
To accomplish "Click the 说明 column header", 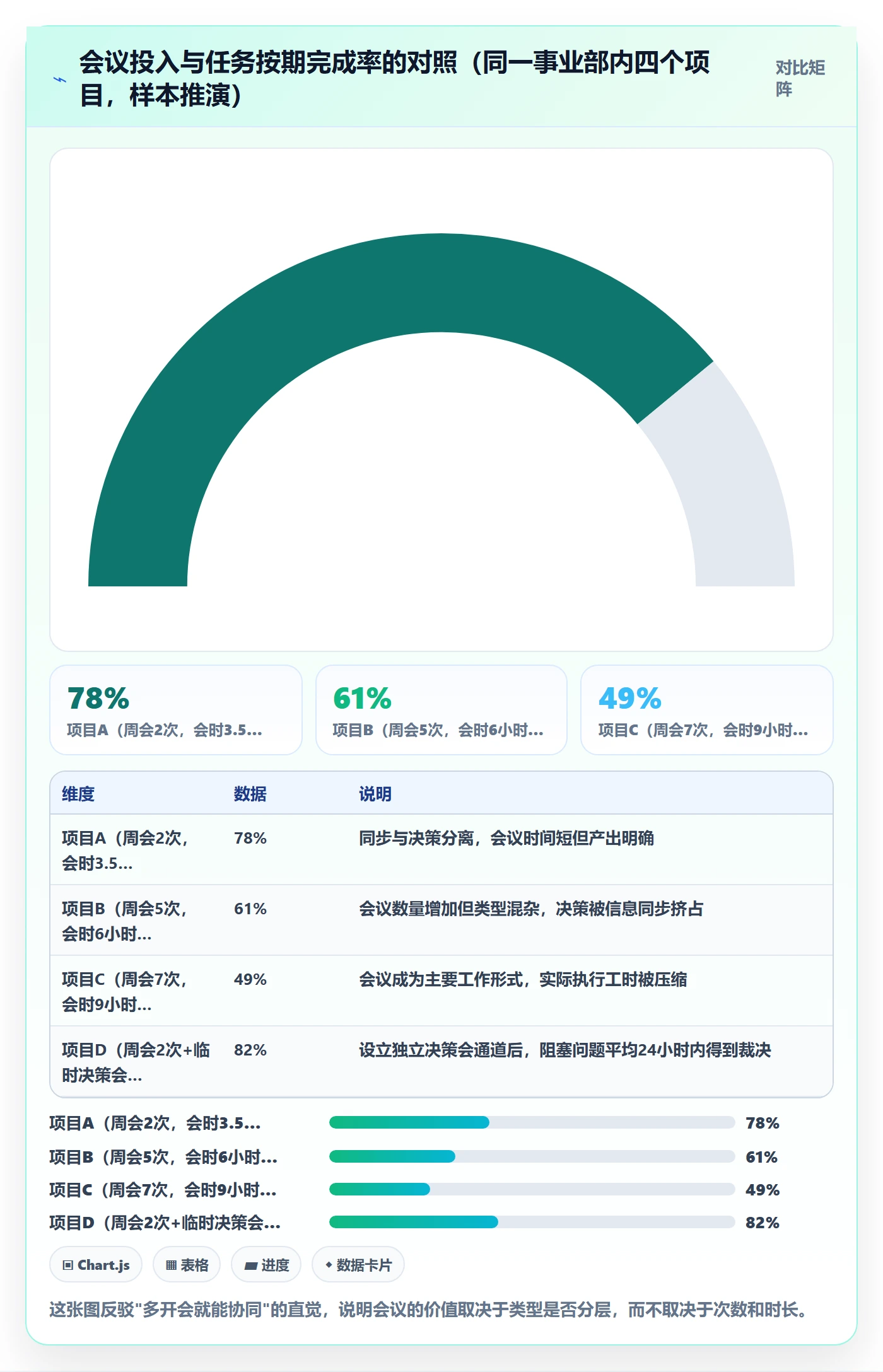I will pos(375,794).
